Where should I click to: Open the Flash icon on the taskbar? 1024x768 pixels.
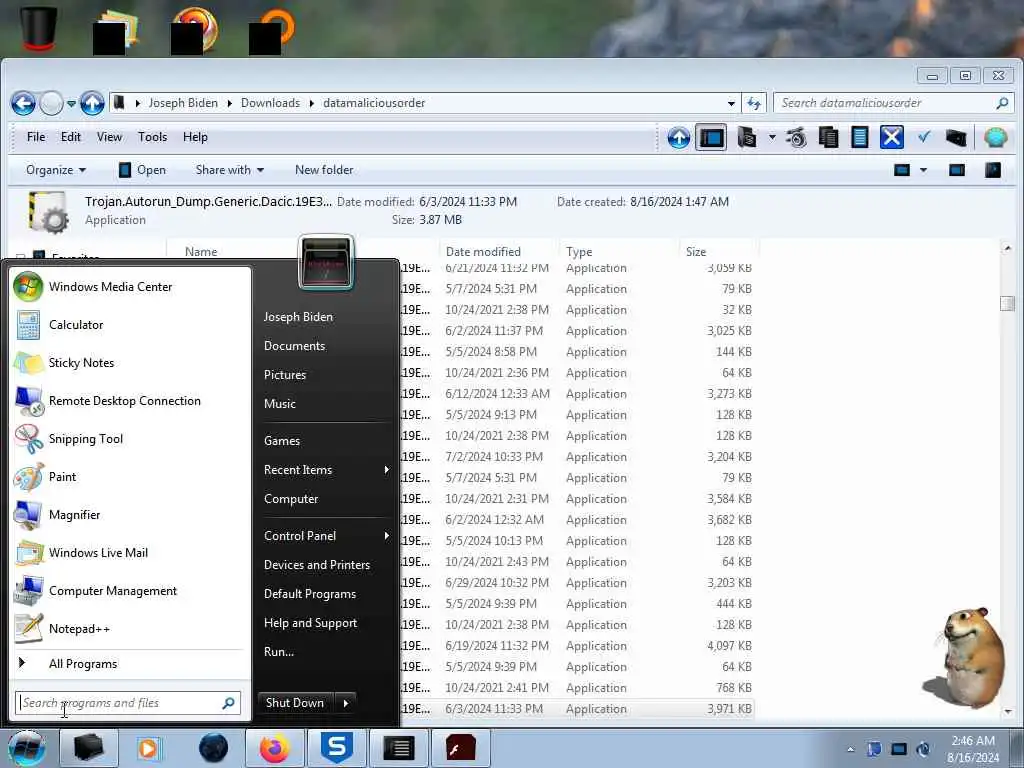pos(460,748)
